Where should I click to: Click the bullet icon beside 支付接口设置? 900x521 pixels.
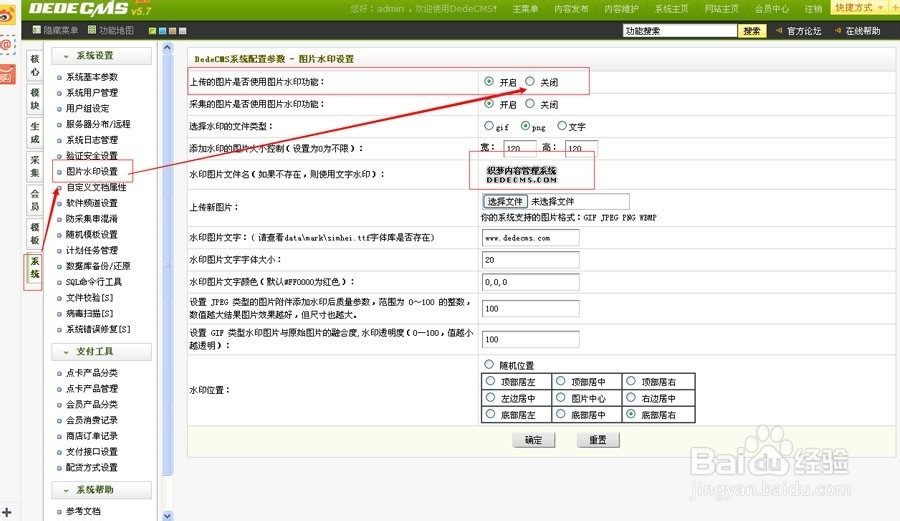pos(59,452)
